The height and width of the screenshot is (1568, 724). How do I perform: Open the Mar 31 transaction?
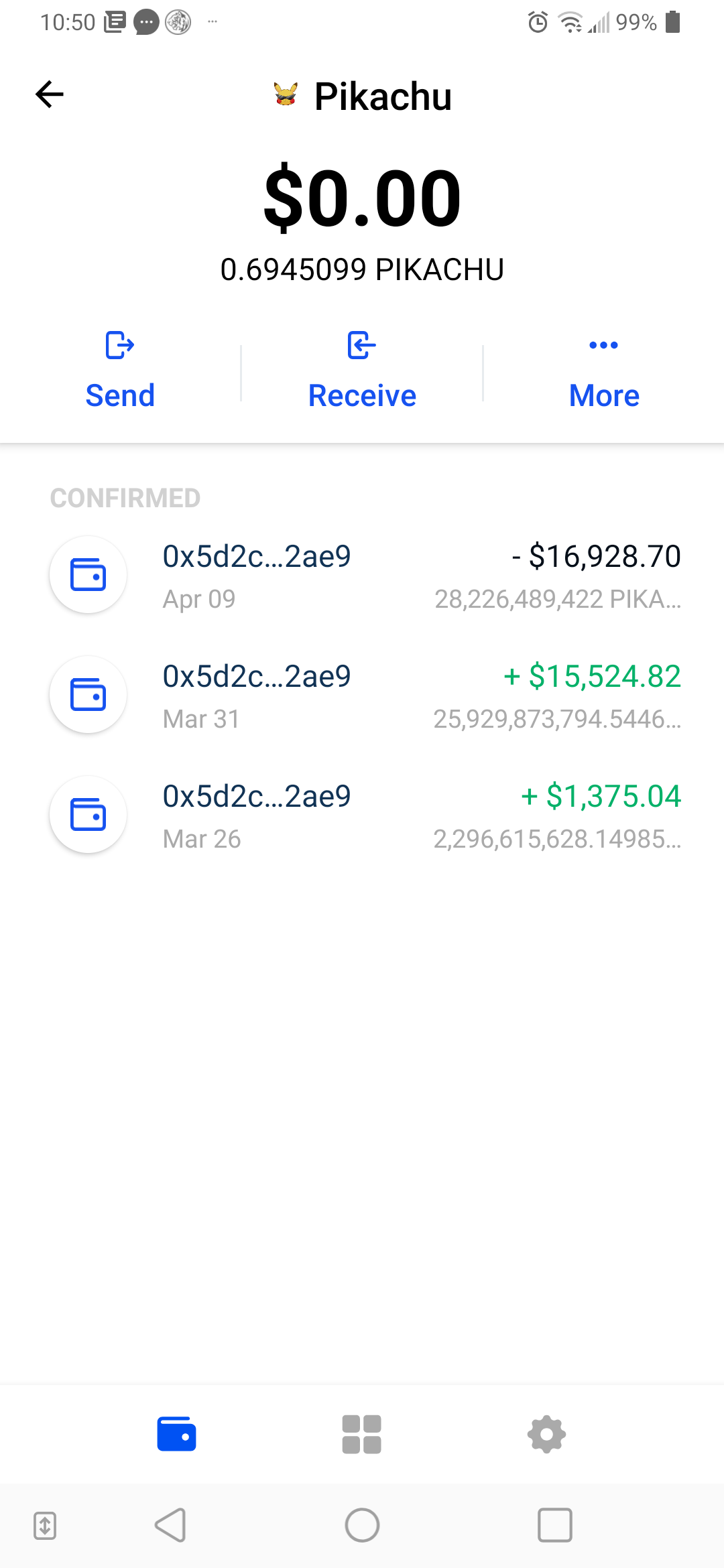pos(362,695)
